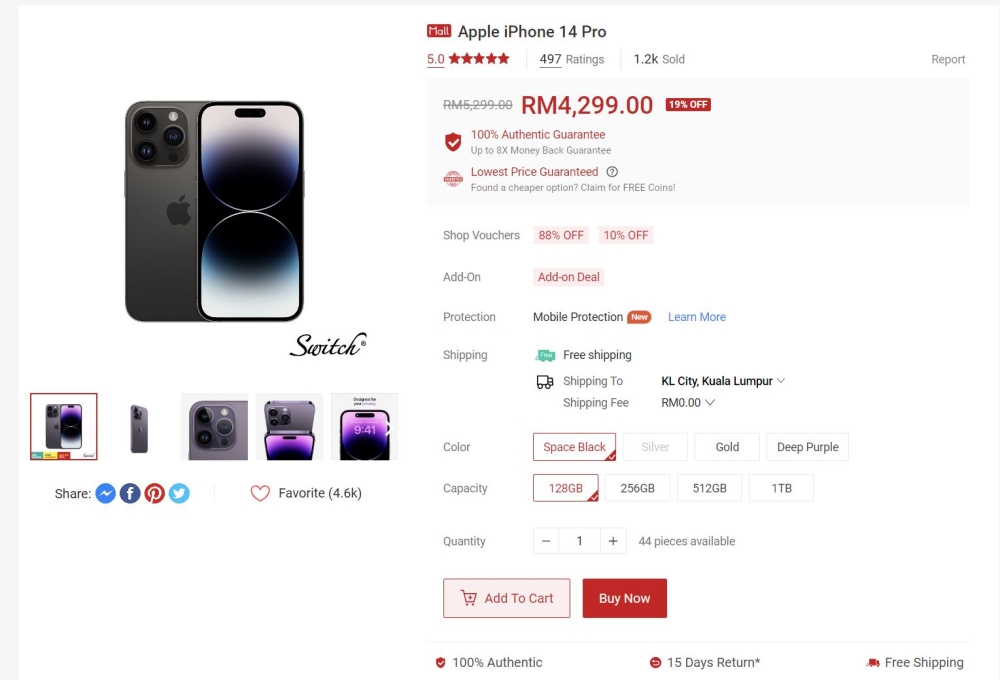Open Lowest Price Guaranteed help icon

[612, 172]
